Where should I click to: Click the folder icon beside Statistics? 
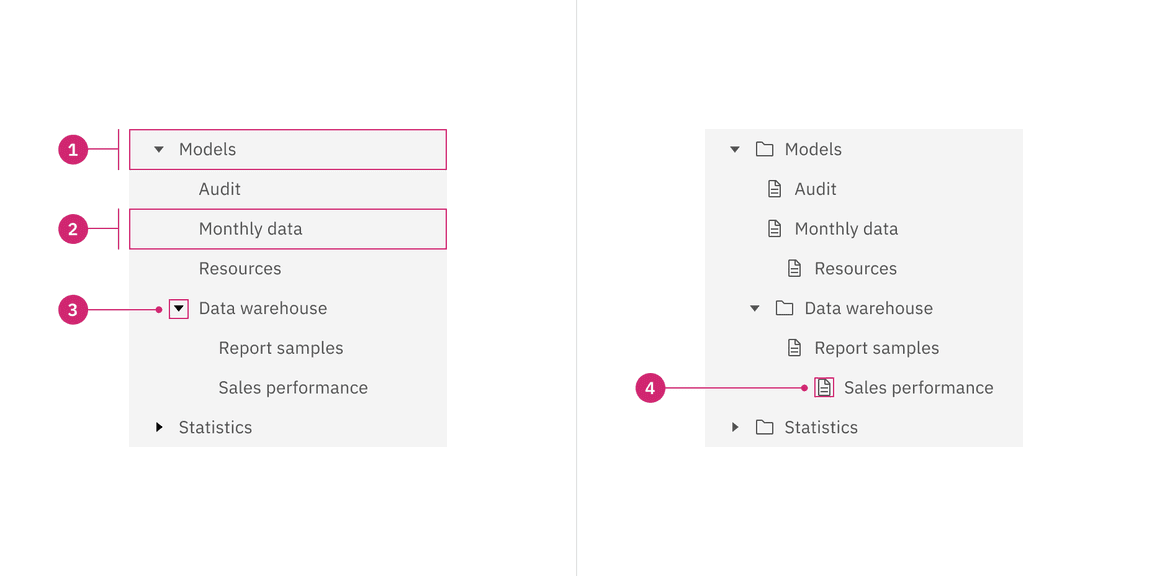pos(764,427)
